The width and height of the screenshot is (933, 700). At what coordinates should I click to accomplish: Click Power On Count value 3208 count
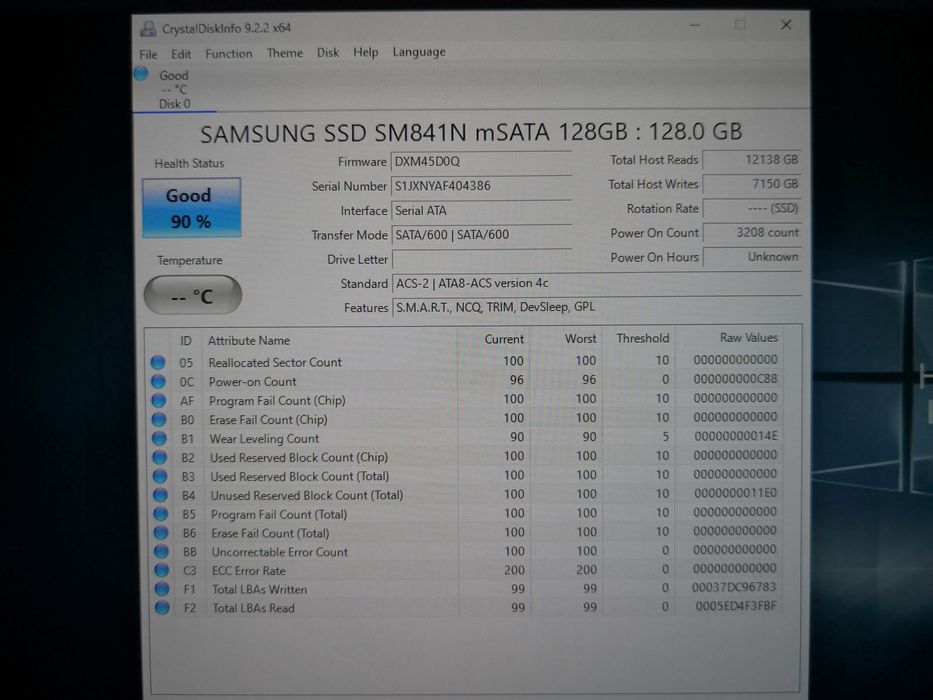click(x=752, y=233)
